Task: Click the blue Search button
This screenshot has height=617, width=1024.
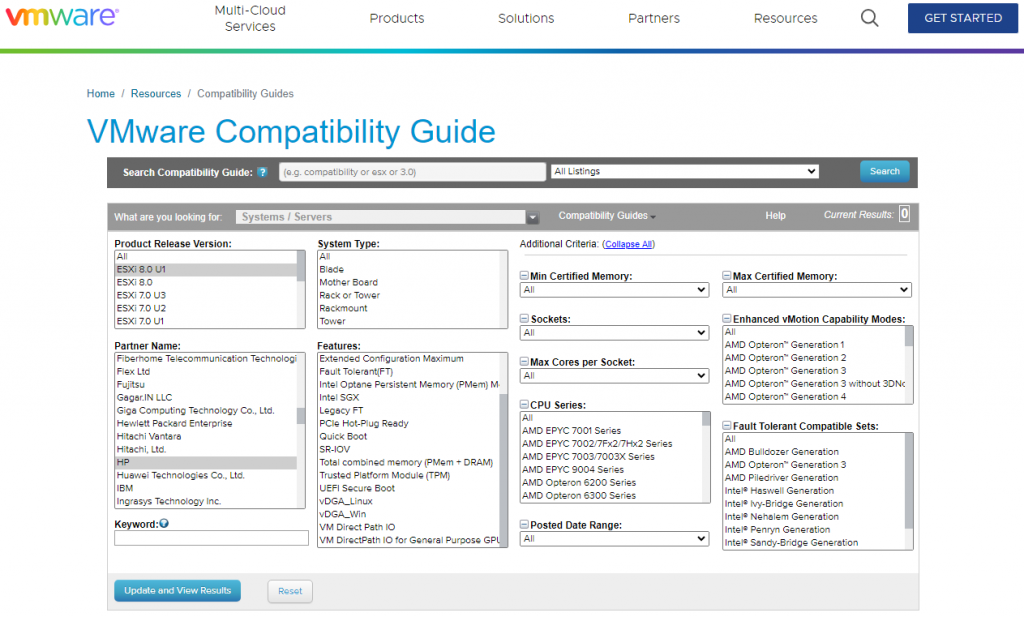Action: coord(885,171)
